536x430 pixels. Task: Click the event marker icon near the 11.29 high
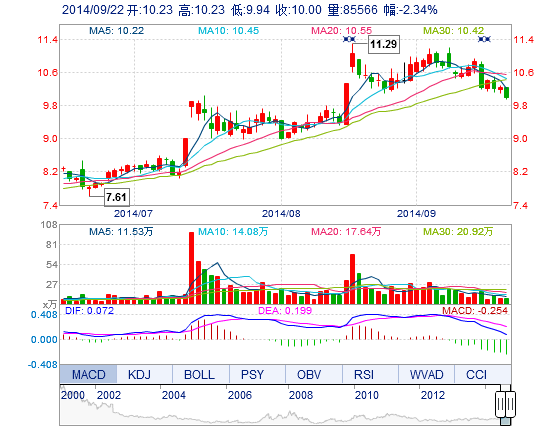[349, 39]
